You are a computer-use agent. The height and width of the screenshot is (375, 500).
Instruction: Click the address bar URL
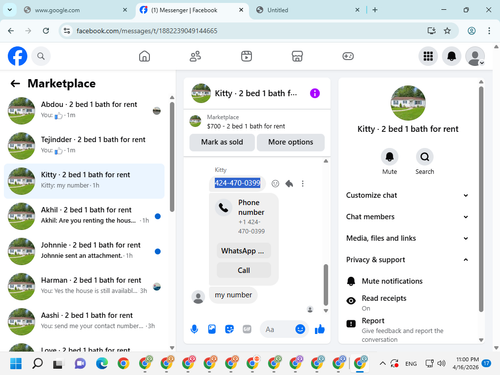(147, 31)
